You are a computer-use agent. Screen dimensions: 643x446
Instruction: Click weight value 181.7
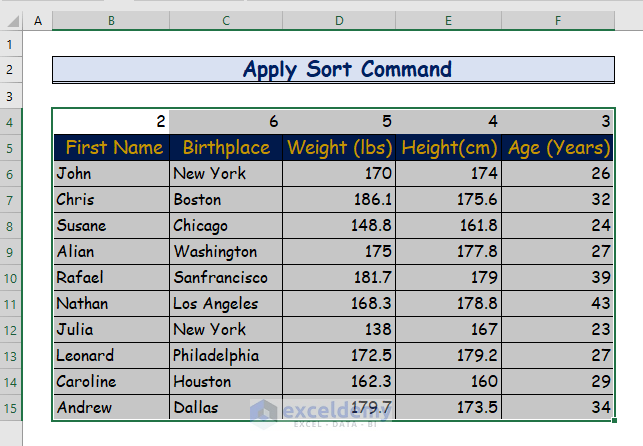[339, 278]
